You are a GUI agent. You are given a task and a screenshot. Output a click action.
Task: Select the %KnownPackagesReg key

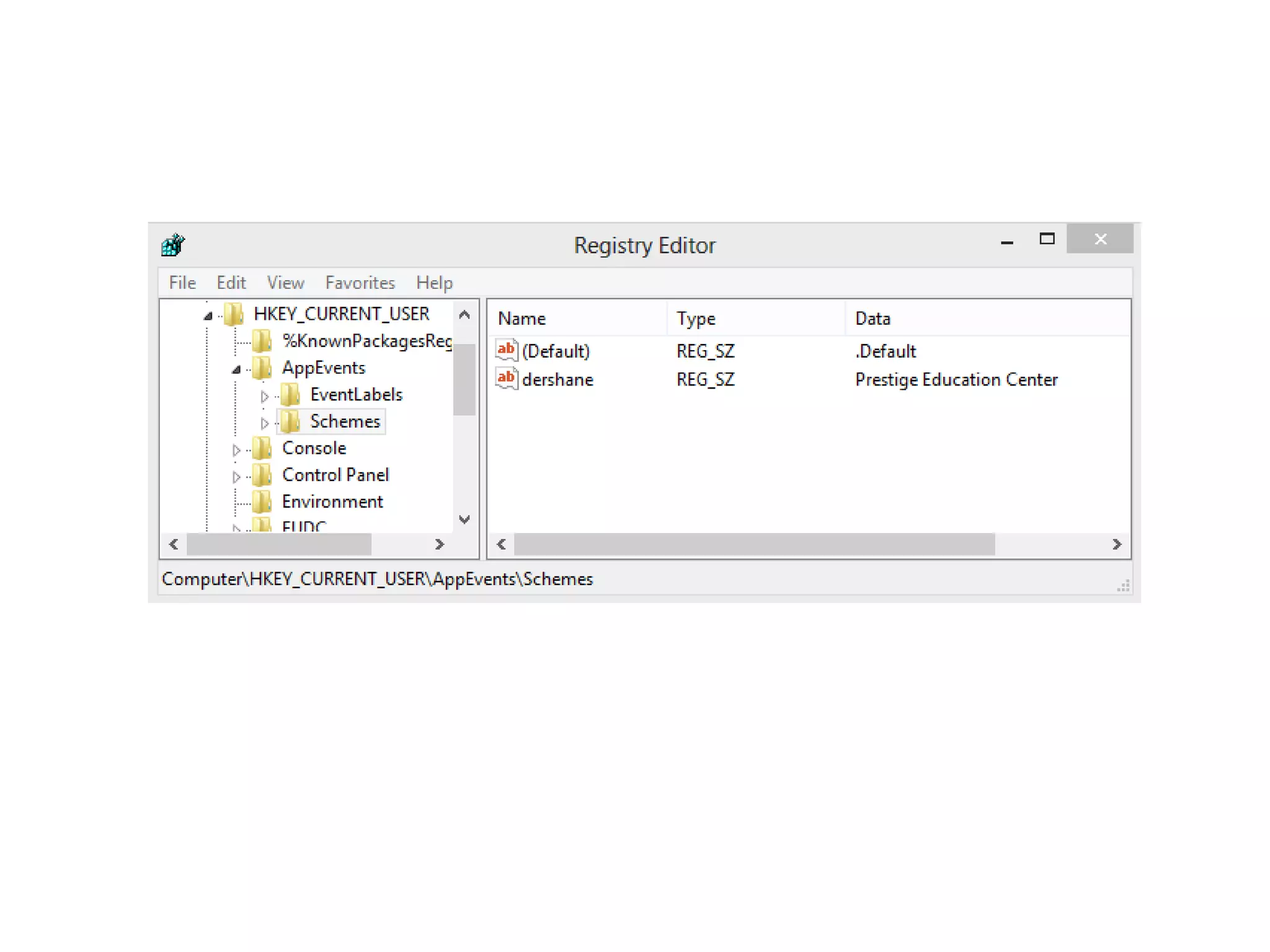[x=366, y=341]
